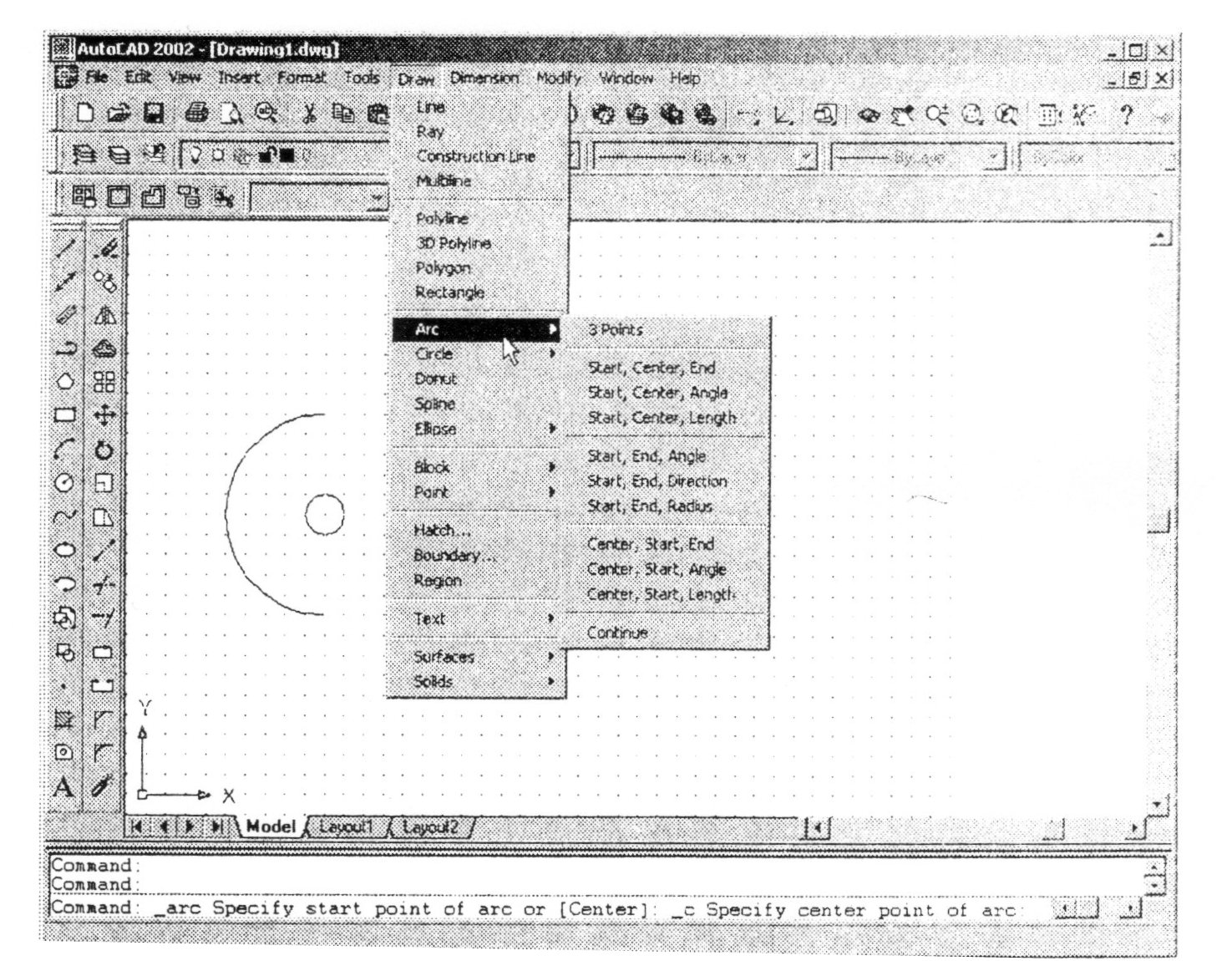Open the Modify menu
Image resolution: width=1232 pixels, height=961 pixels.
click(558, 79)
